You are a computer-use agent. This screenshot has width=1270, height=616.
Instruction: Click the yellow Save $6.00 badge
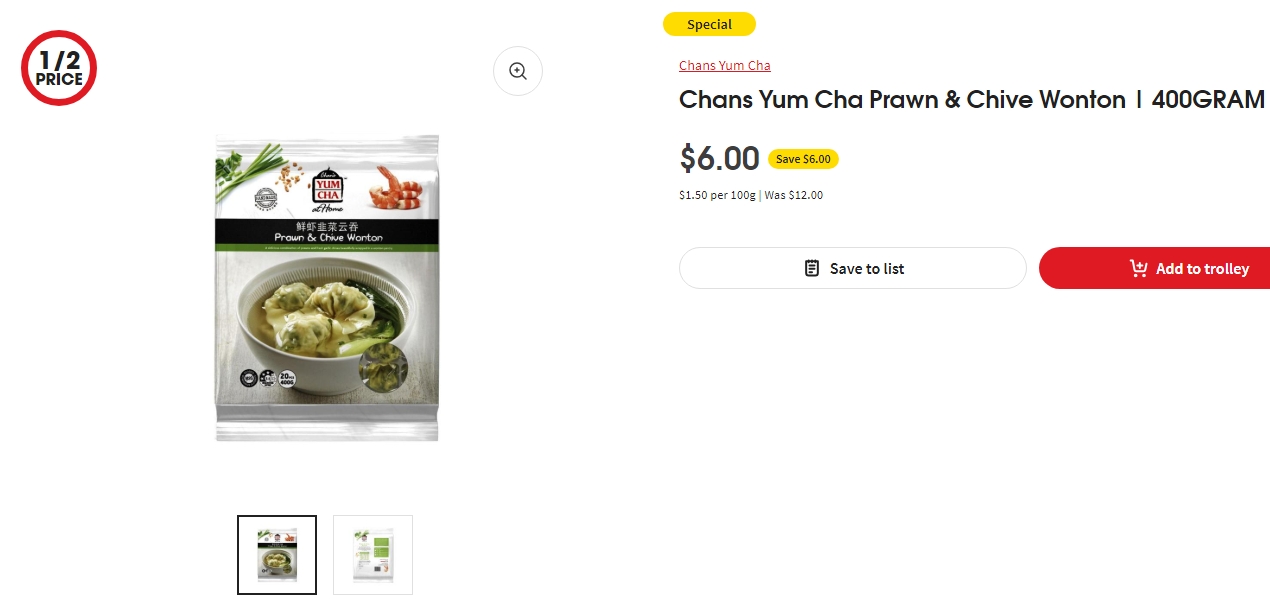tap(803, 159)
